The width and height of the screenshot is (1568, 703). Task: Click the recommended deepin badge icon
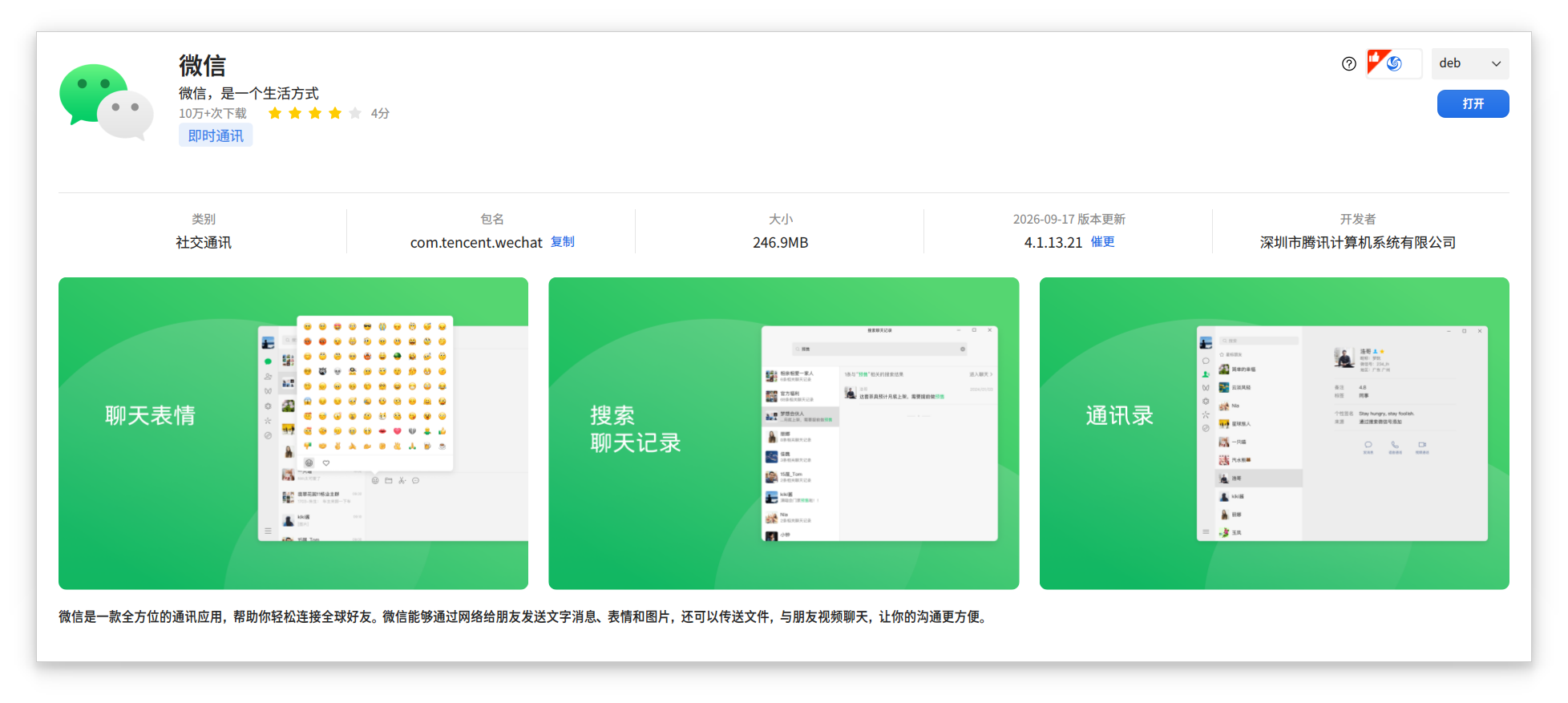[x=1394, y=63]
